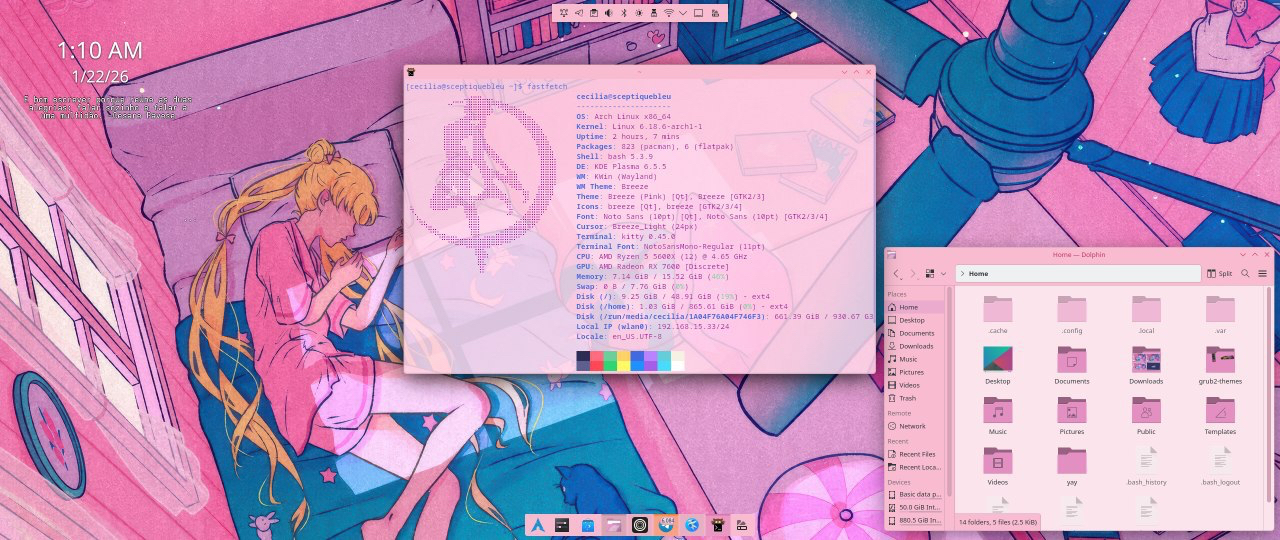The width and height of the screenshot is (1280, 540).
Task: Select Downloads in the Places sidebar
Action: coord(916,346)
